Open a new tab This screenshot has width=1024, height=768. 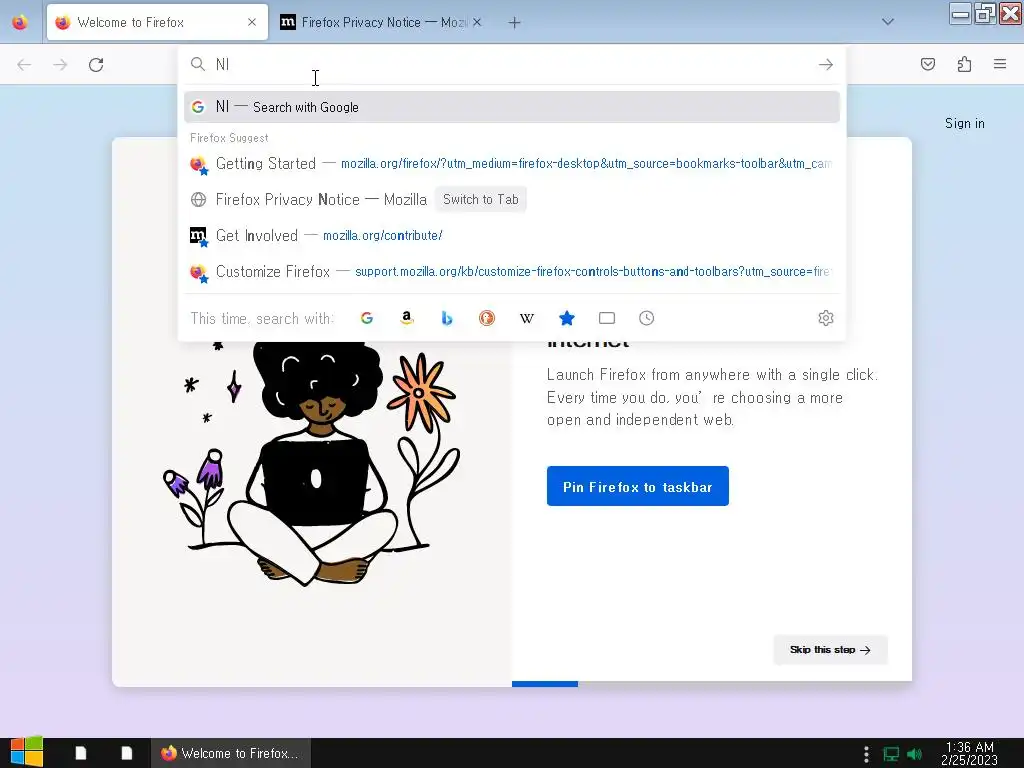[515, 23]
